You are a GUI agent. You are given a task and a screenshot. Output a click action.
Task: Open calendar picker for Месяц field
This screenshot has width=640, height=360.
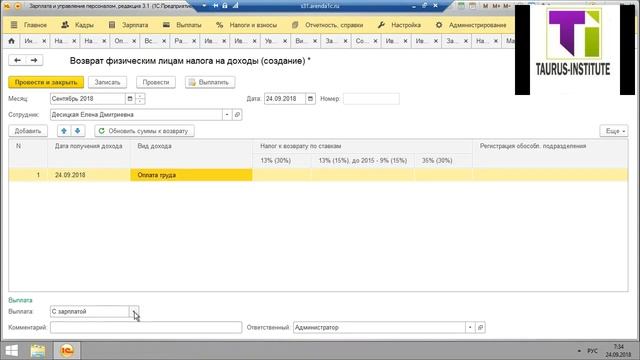(130, 99)
